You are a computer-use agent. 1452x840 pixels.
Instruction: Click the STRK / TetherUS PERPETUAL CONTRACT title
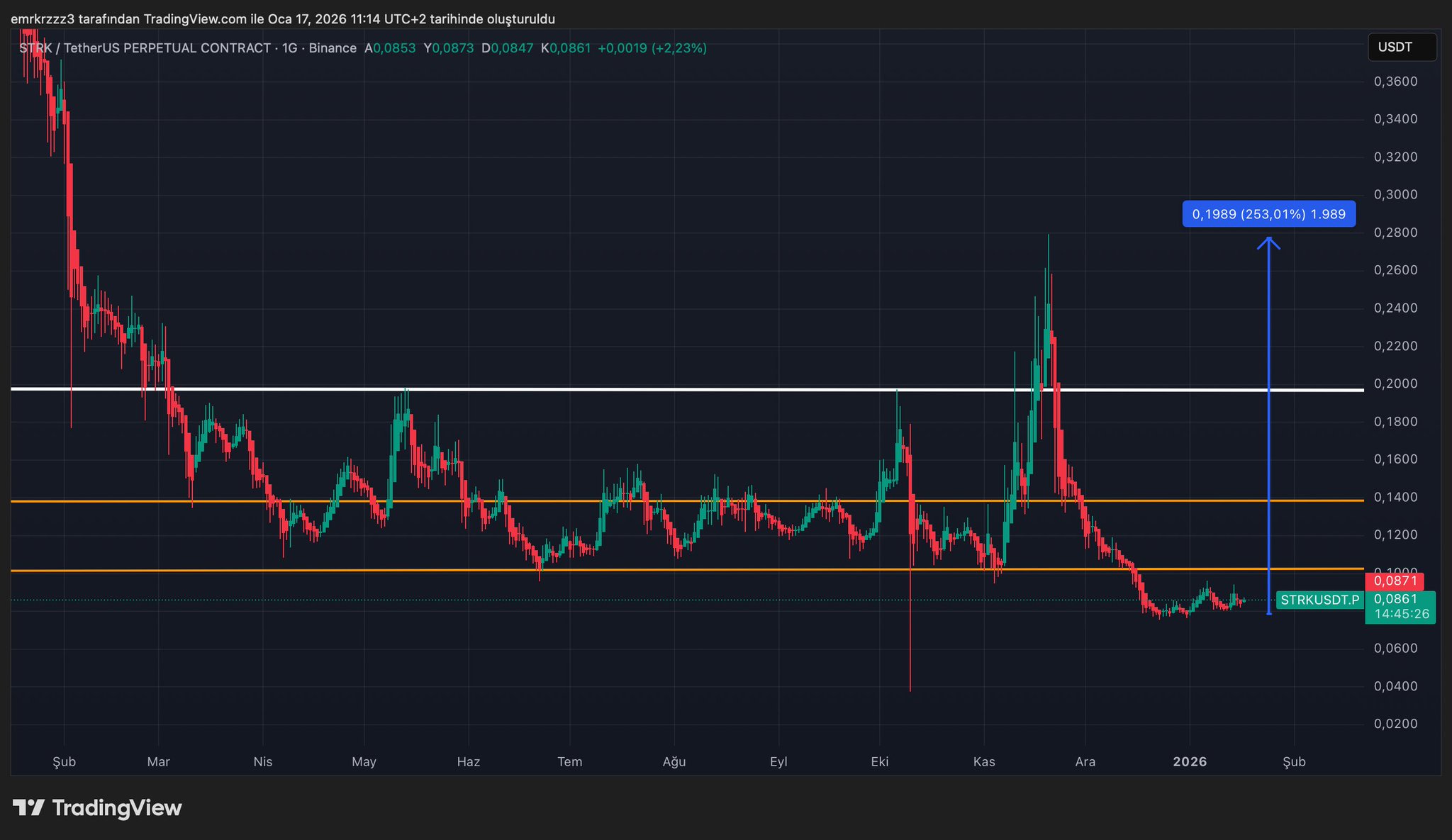pyautogui.click(x=145, y=48)
